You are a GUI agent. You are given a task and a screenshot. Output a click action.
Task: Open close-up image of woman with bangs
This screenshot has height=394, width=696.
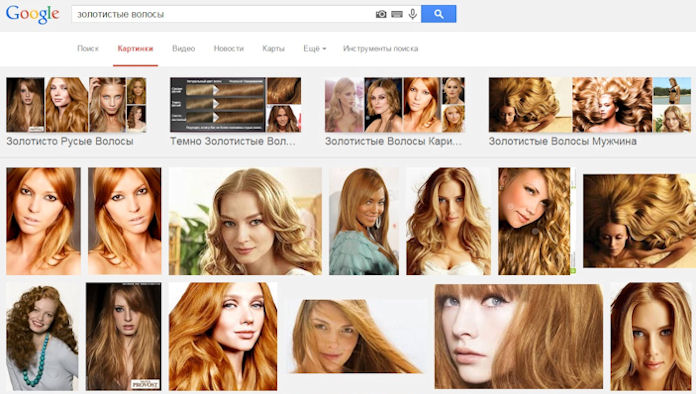point(519,336)
